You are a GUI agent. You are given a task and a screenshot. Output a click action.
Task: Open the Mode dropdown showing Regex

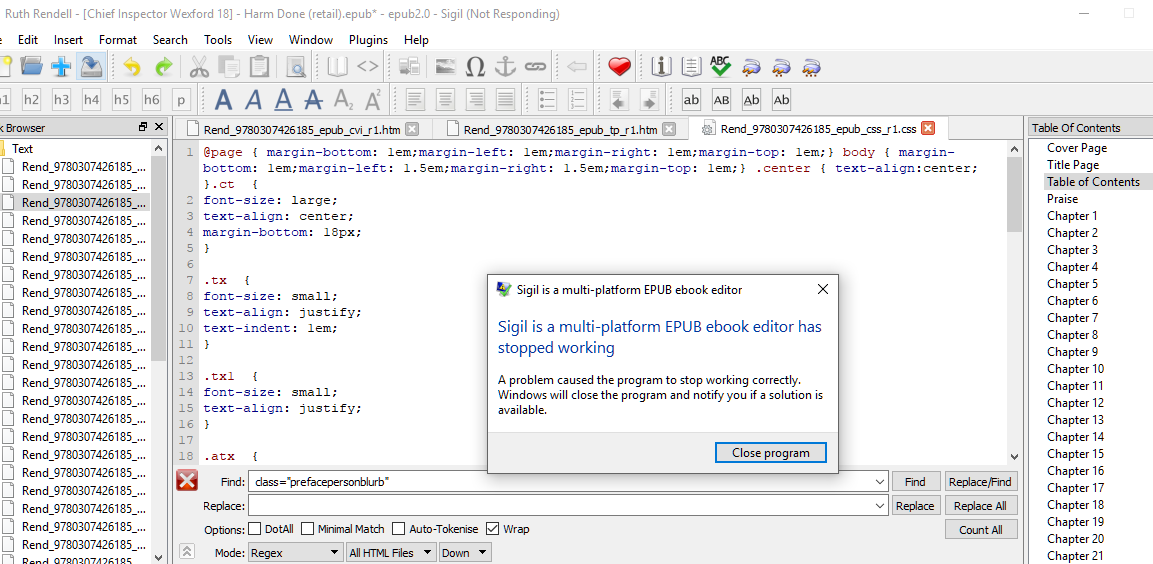point(296,553)
